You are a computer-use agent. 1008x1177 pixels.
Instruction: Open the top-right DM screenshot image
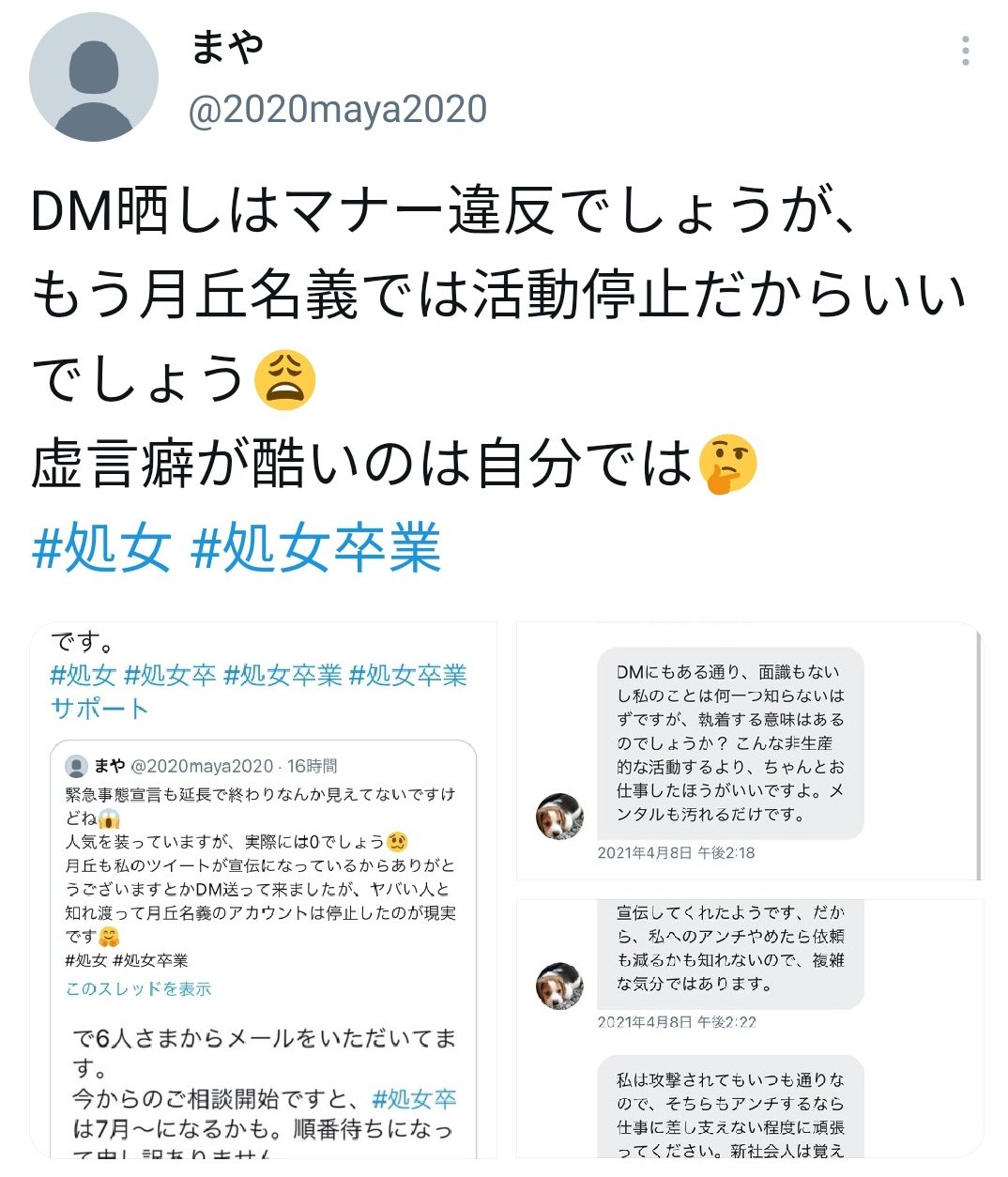749,751
